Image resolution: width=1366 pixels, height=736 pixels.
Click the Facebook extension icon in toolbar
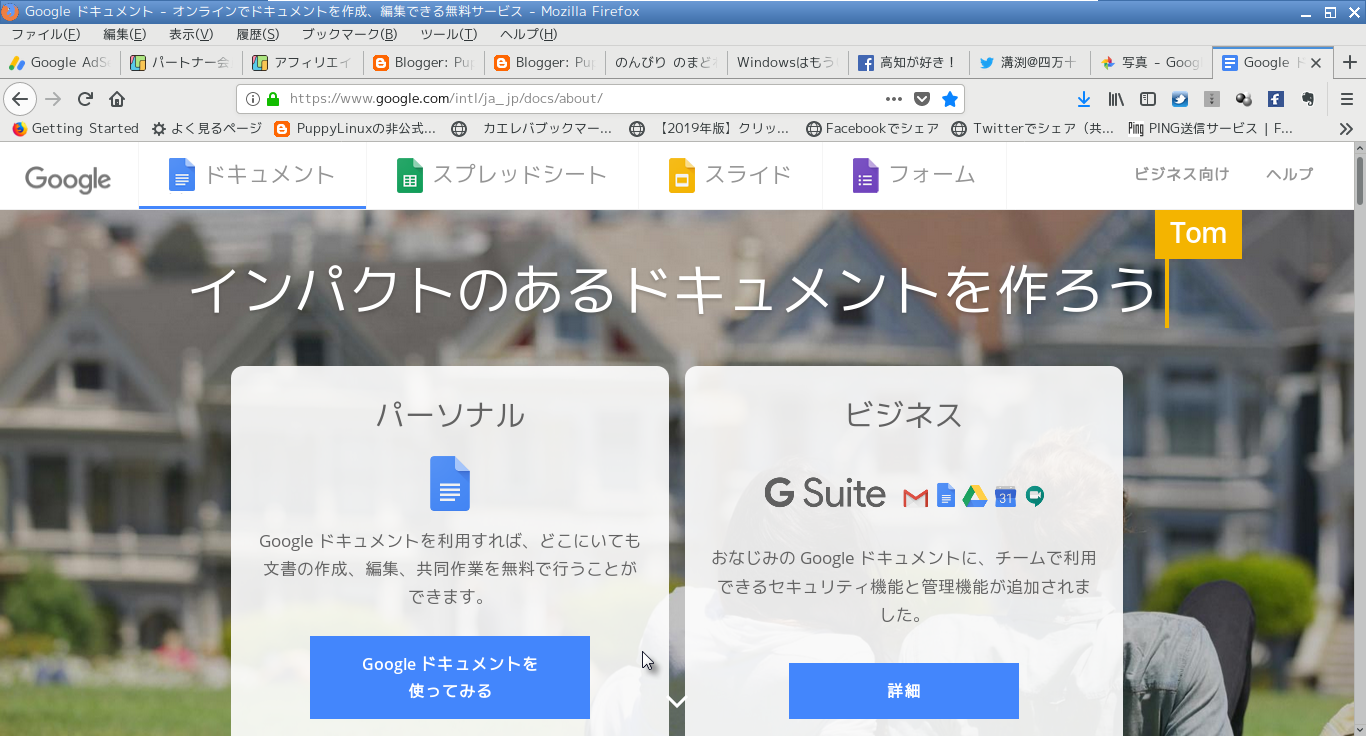click(1275, 99)
